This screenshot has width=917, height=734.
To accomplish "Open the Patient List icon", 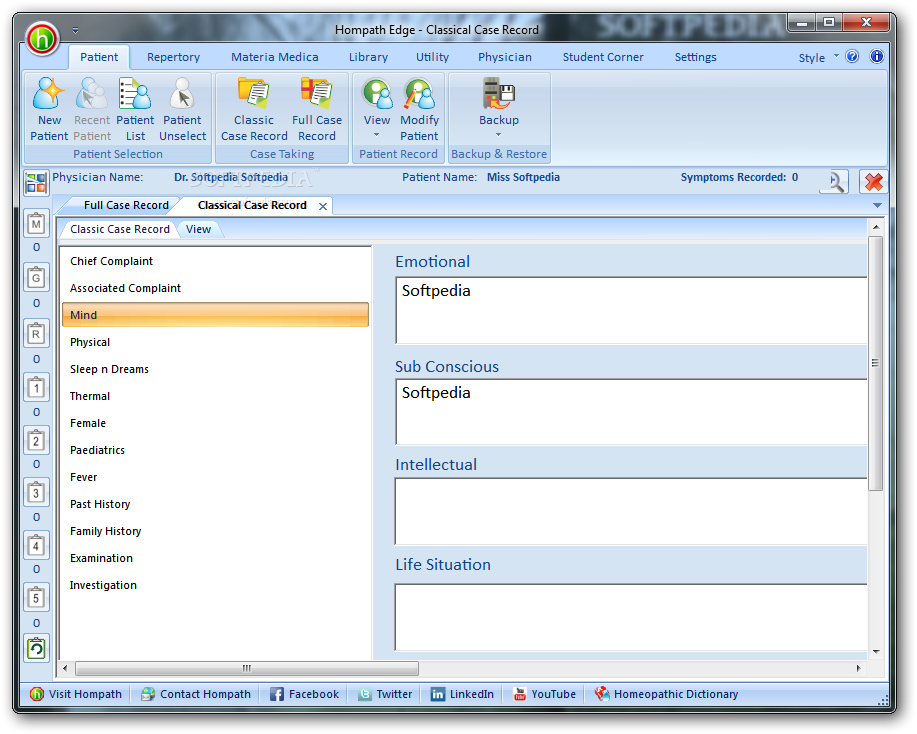I will [135, 94].
